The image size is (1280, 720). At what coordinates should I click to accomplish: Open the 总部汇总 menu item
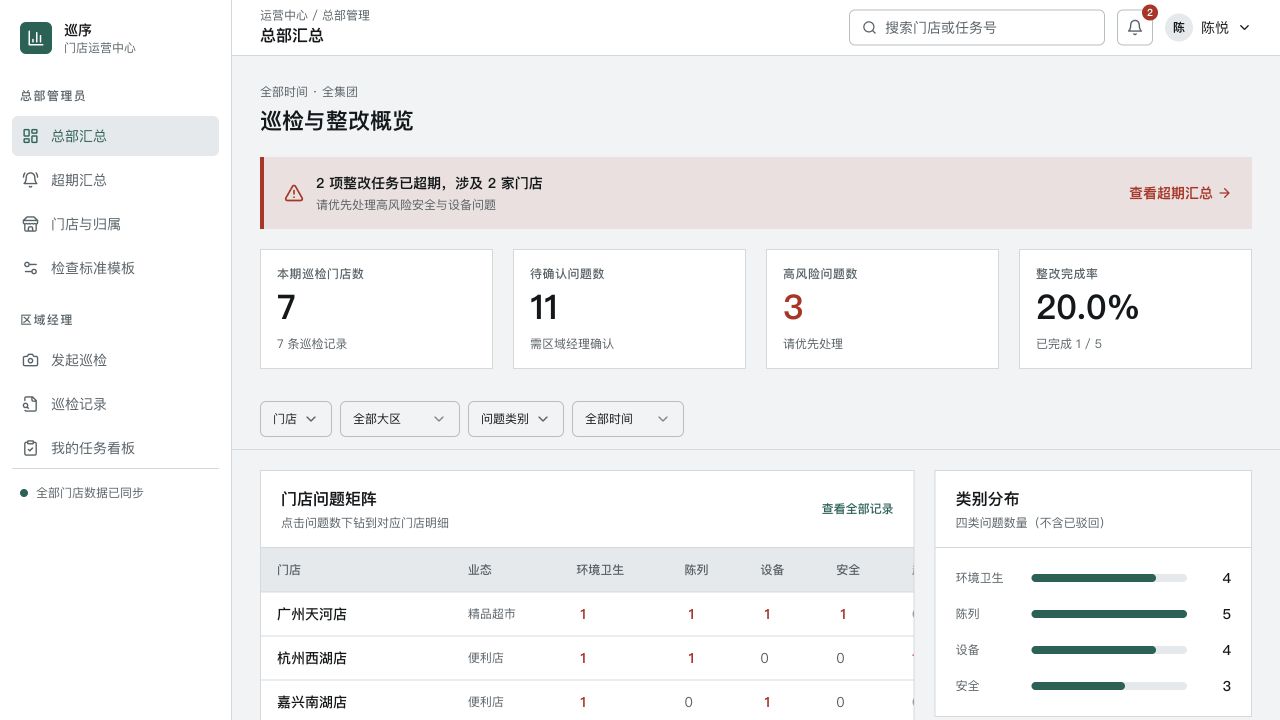coord(115,136)
